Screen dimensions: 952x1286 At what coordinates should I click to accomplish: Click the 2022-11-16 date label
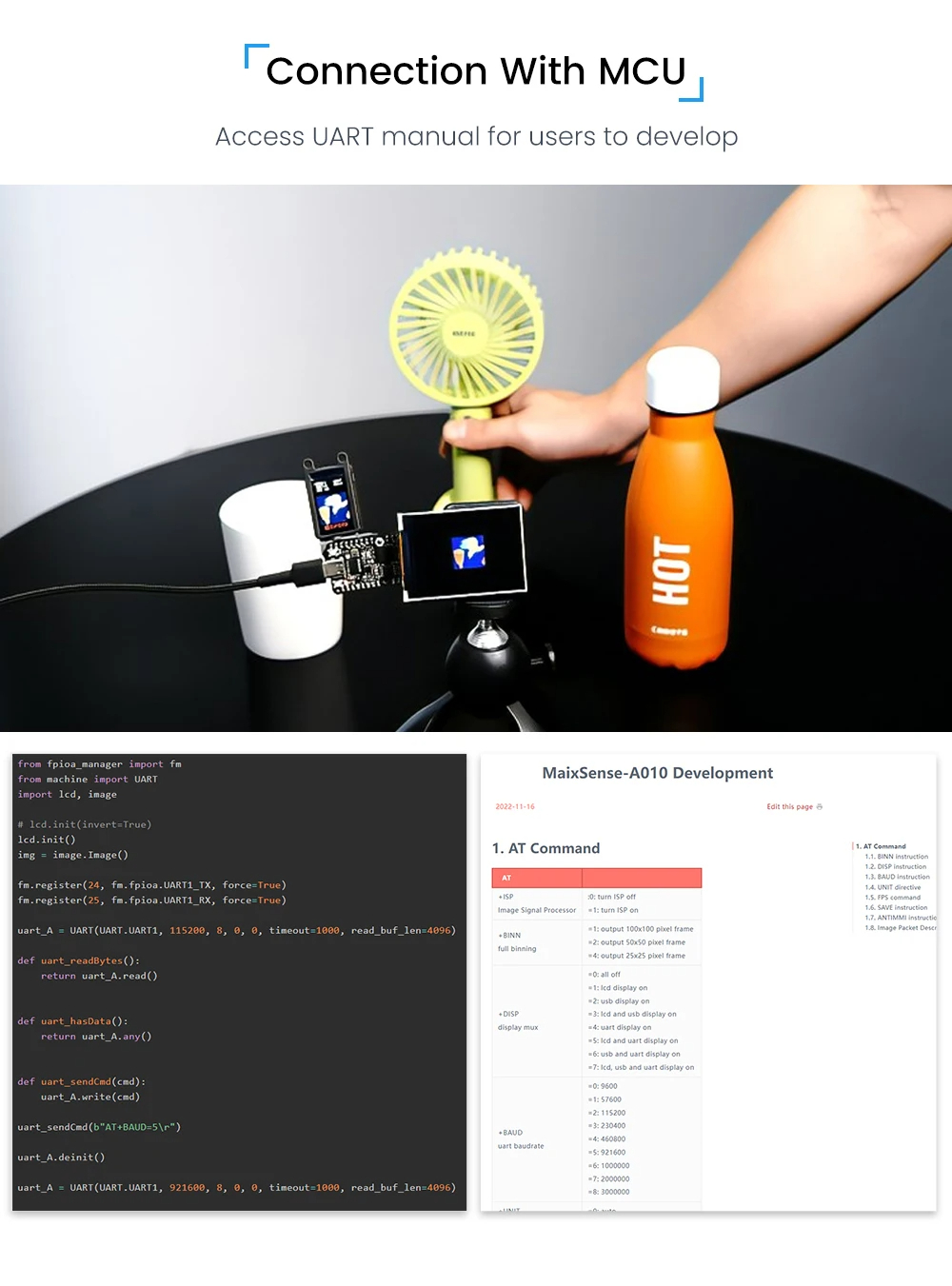click(515, 806)
